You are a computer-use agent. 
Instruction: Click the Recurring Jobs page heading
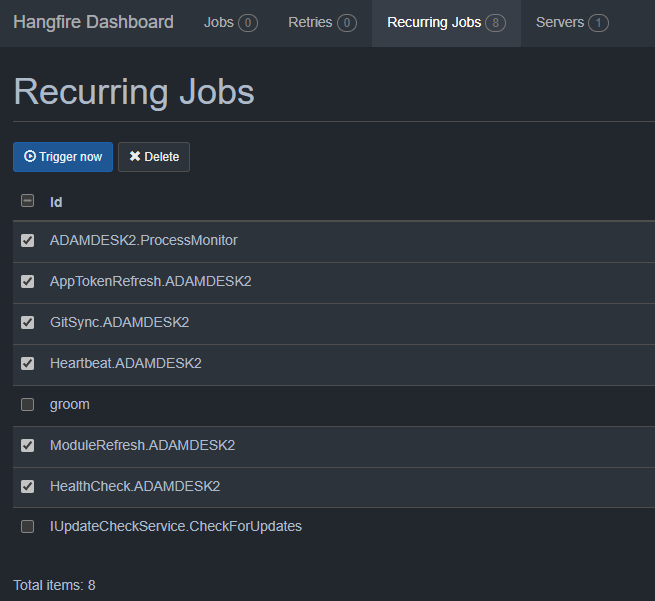tap(134, 92)
